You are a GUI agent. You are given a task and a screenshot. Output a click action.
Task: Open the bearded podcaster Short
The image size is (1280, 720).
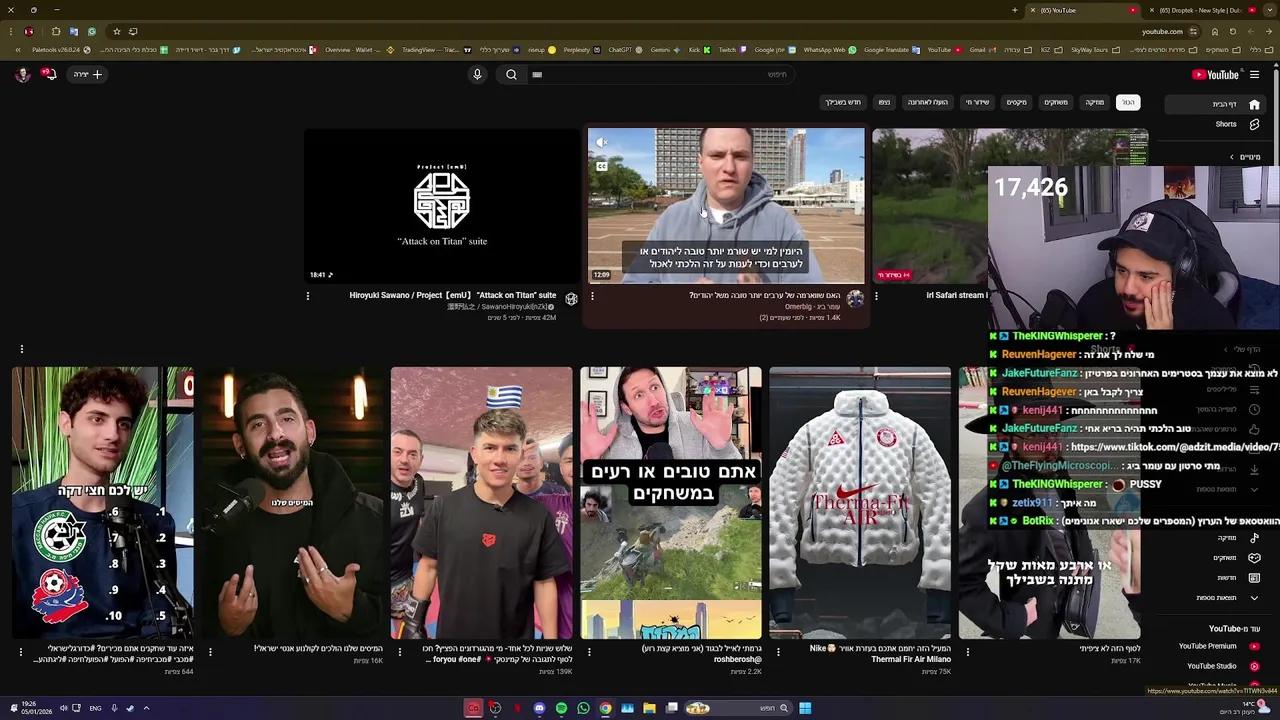(292, 502)
